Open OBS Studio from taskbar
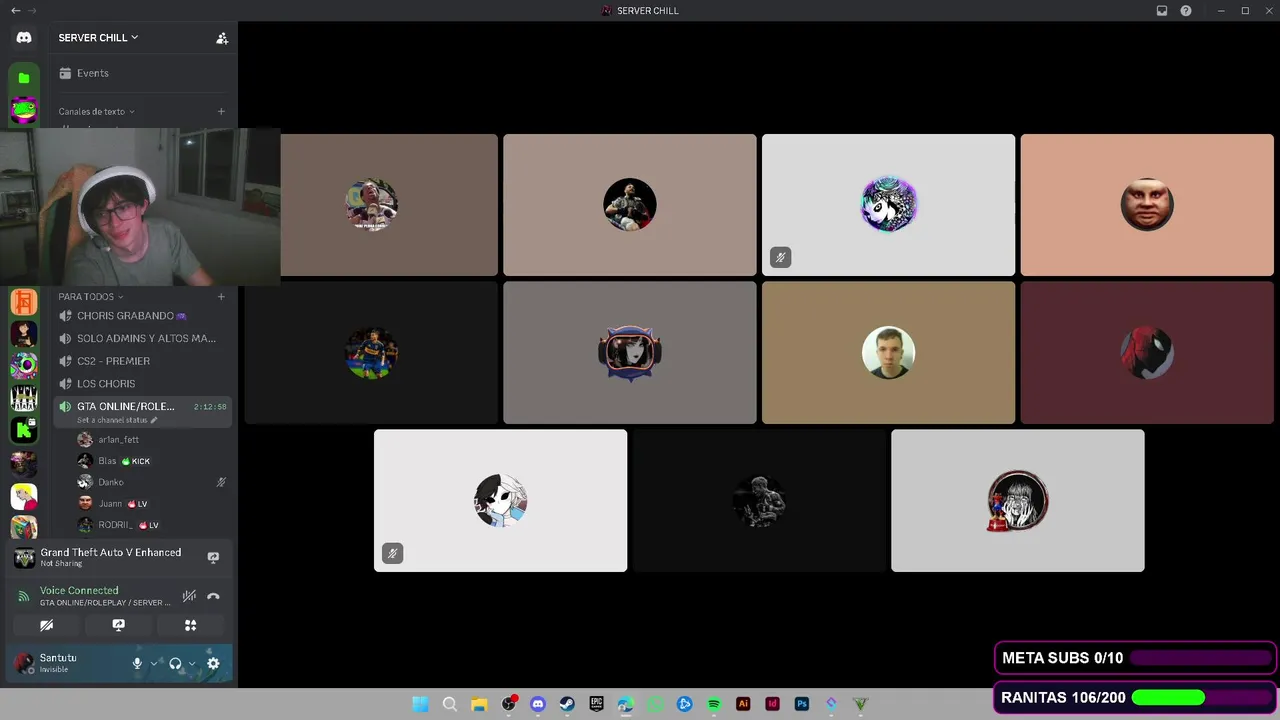 pos(508,704)
